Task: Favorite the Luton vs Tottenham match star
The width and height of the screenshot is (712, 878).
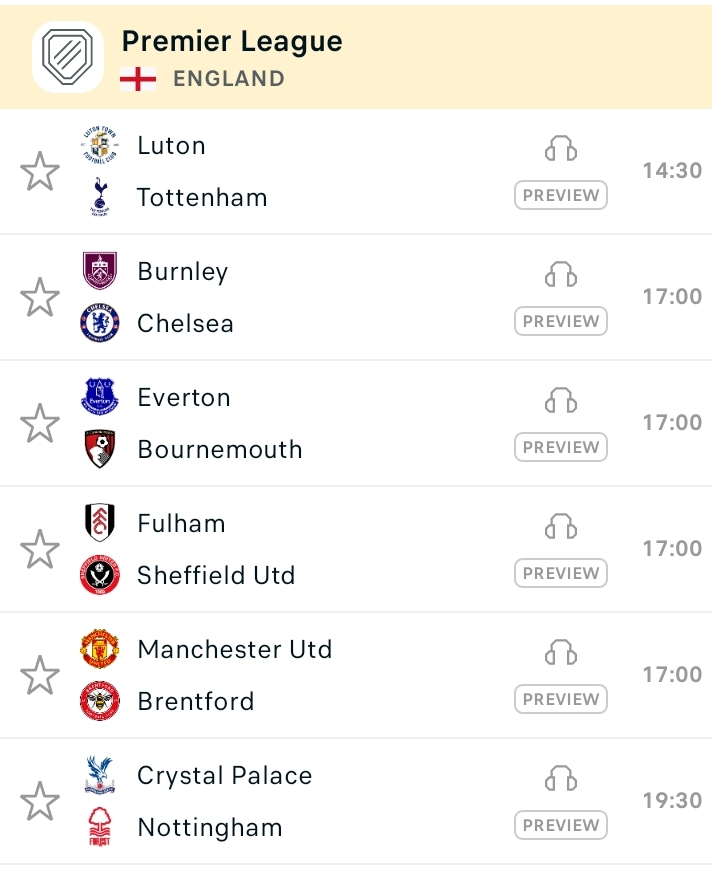Action: point(40,171)
